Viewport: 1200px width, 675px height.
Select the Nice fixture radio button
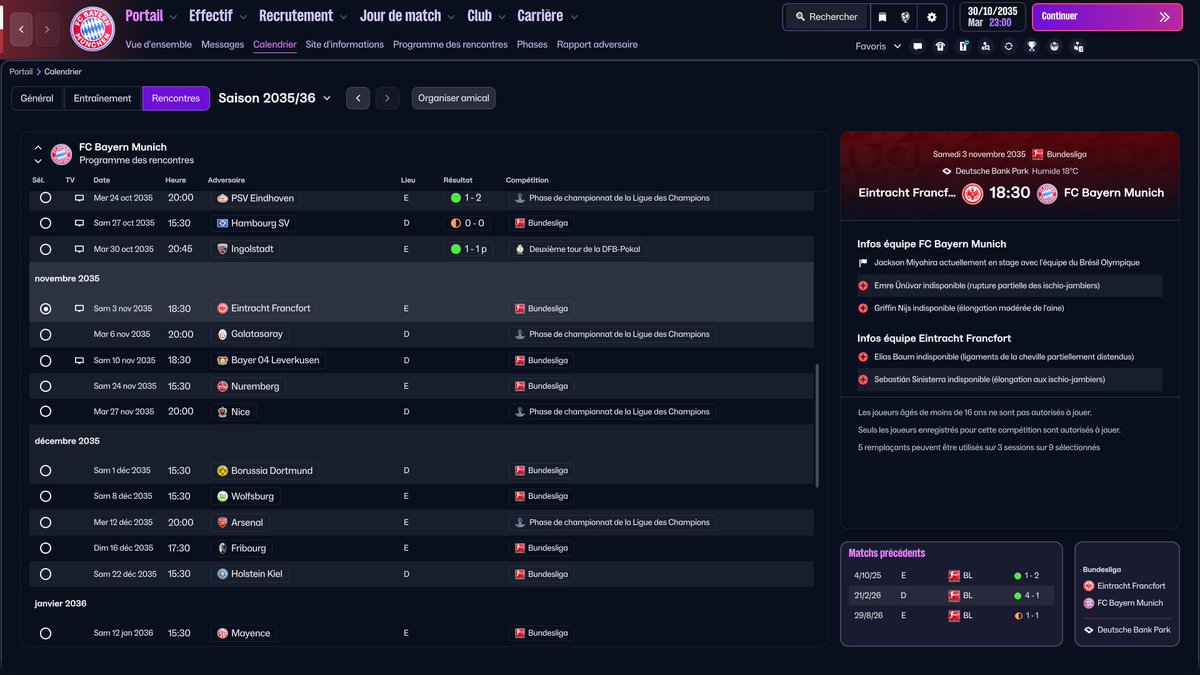click(45, 412)
